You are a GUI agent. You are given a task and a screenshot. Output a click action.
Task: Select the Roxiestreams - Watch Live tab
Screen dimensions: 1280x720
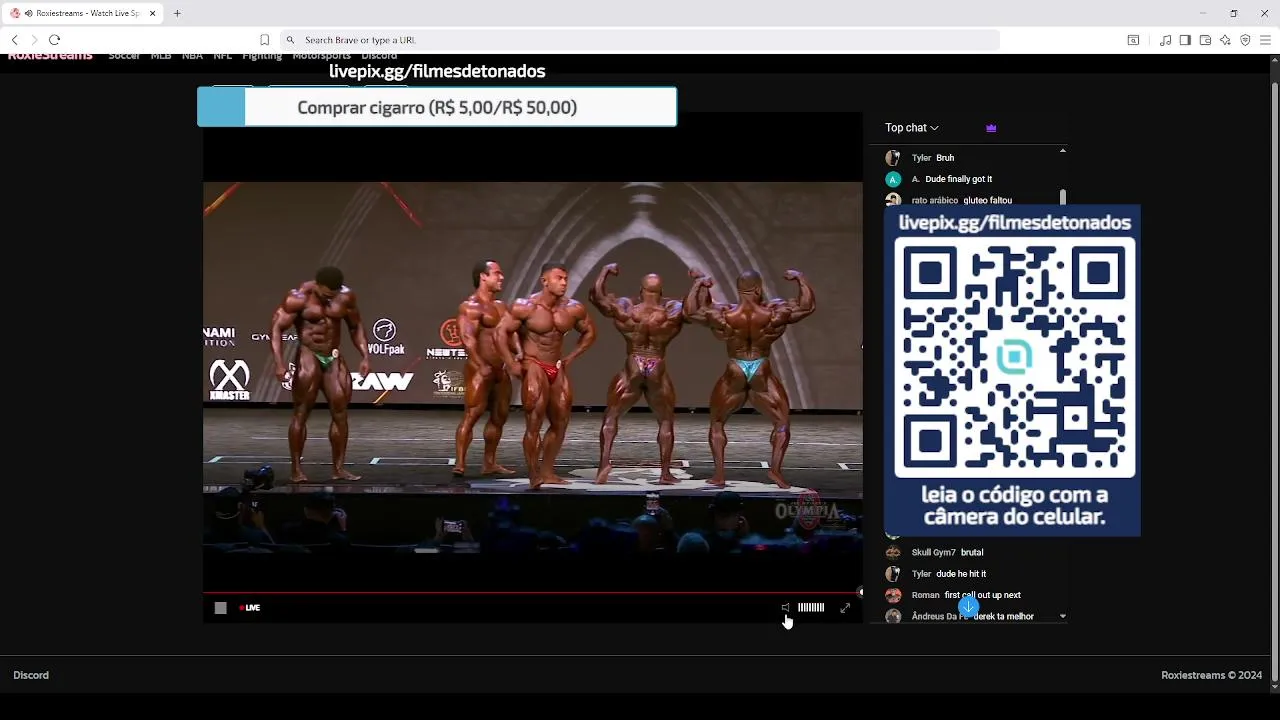coord(83,13)
